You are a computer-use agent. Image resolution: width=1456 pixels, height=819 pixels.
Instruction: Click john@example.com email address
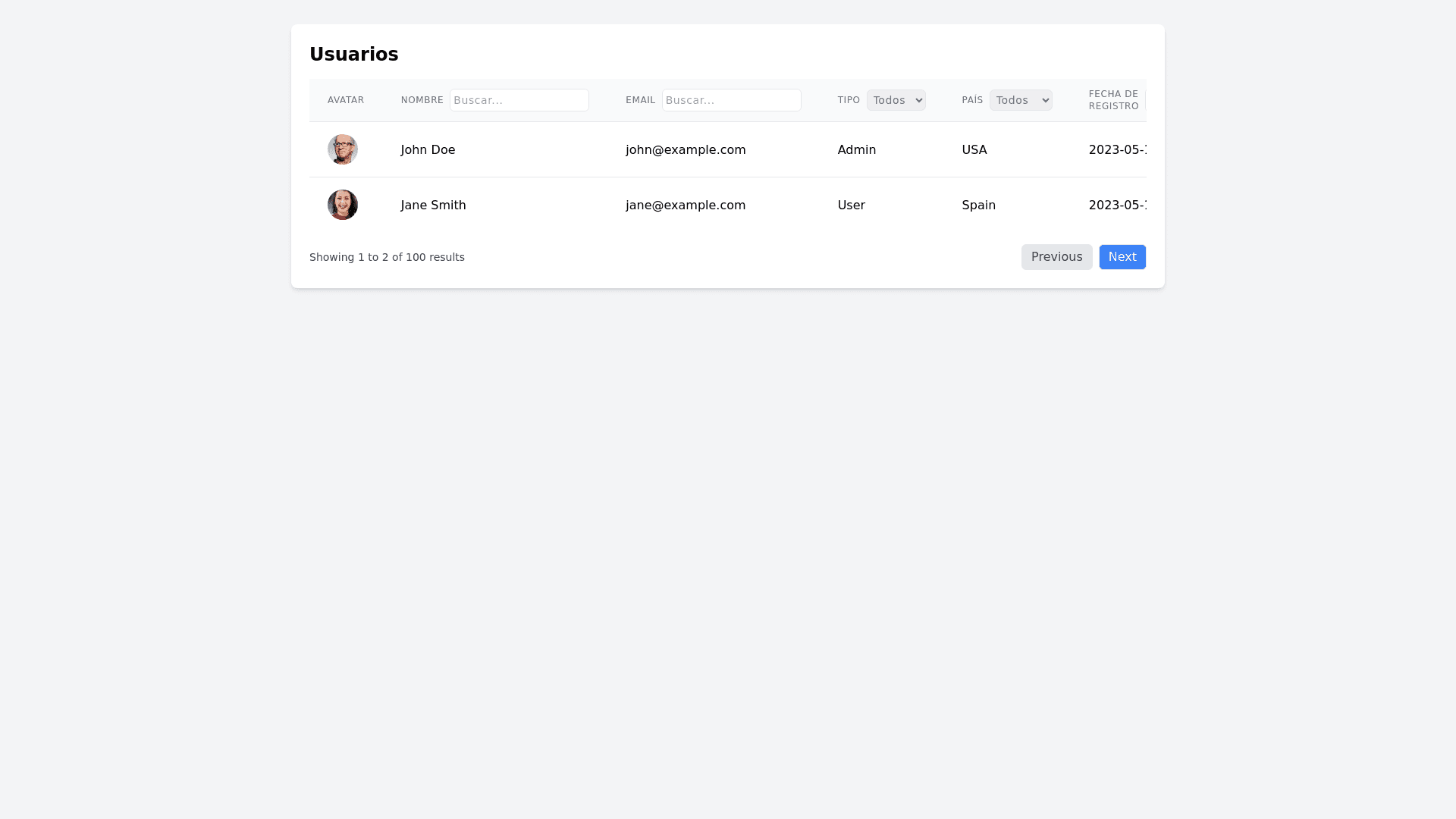coord(685,150)
